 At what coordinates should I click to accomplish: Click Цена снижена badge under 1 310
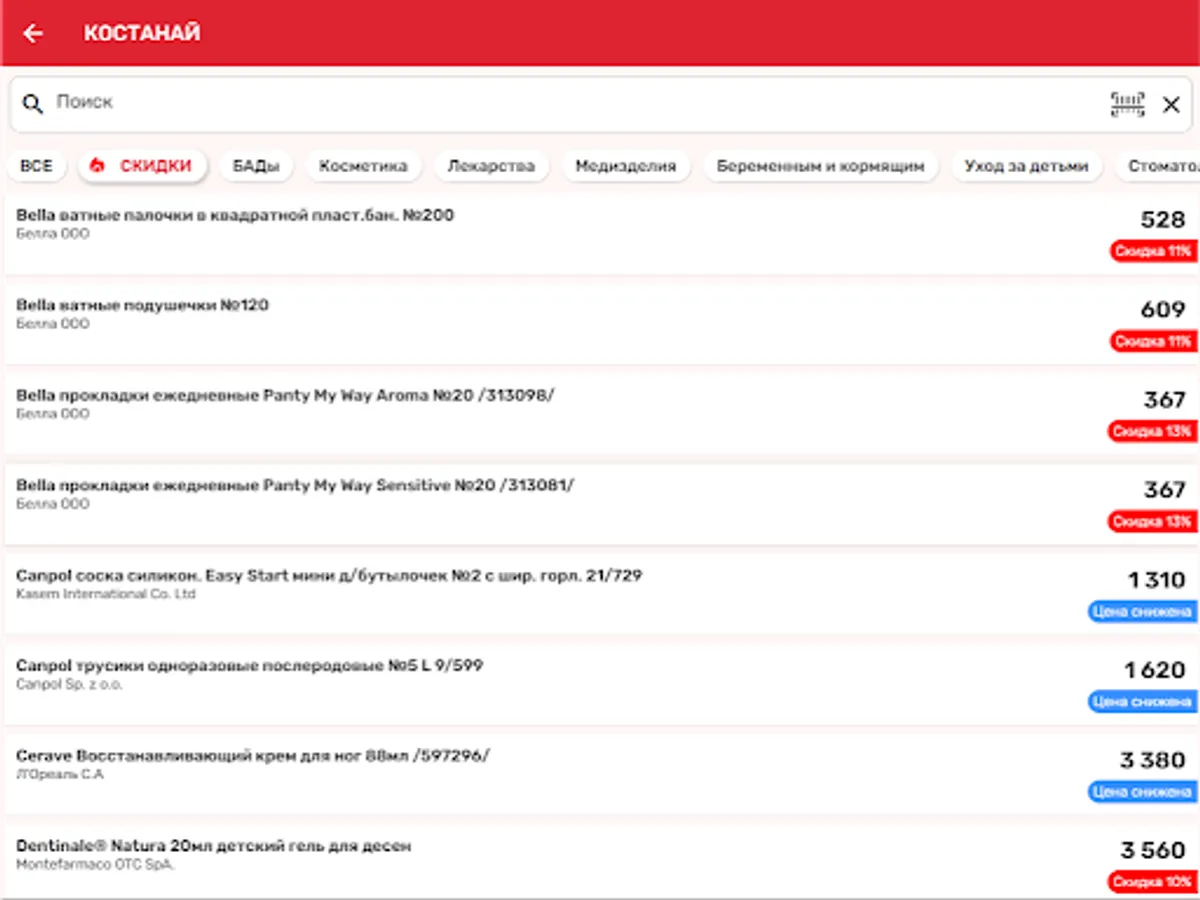(x=1143, y=611)
